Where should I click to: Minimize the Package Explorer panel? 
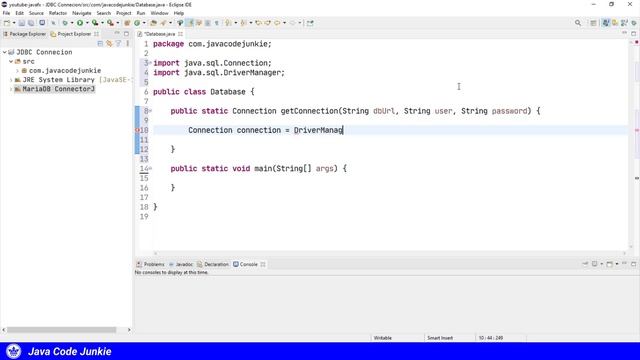pyautogui.click(x=117, y=34)
